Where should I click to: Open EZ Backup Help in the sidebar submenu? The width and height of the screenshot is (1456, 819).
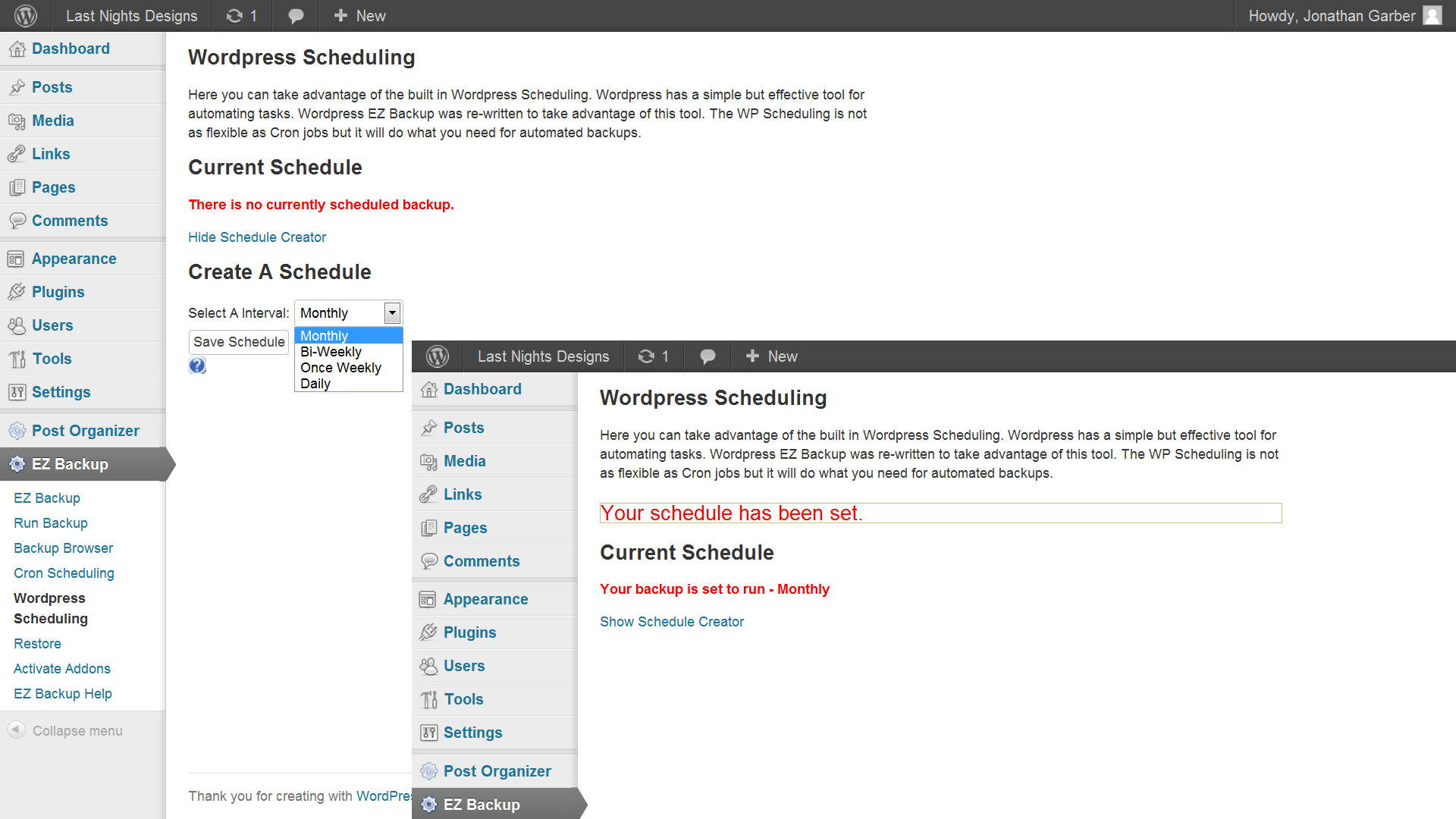[x=63, y=694]
